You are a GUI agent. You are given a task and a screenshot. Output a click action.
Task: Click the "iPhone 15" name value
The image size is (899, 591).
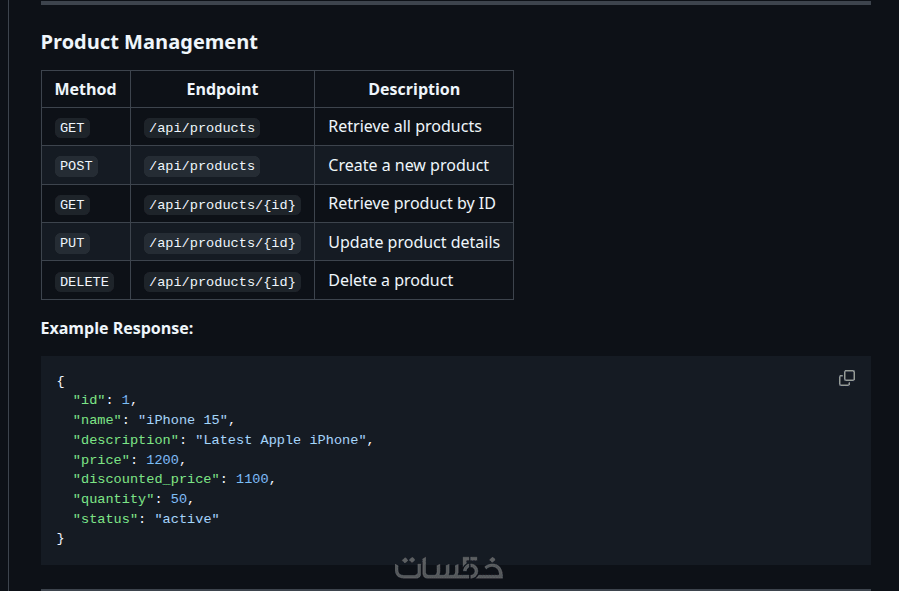(183, 420)
